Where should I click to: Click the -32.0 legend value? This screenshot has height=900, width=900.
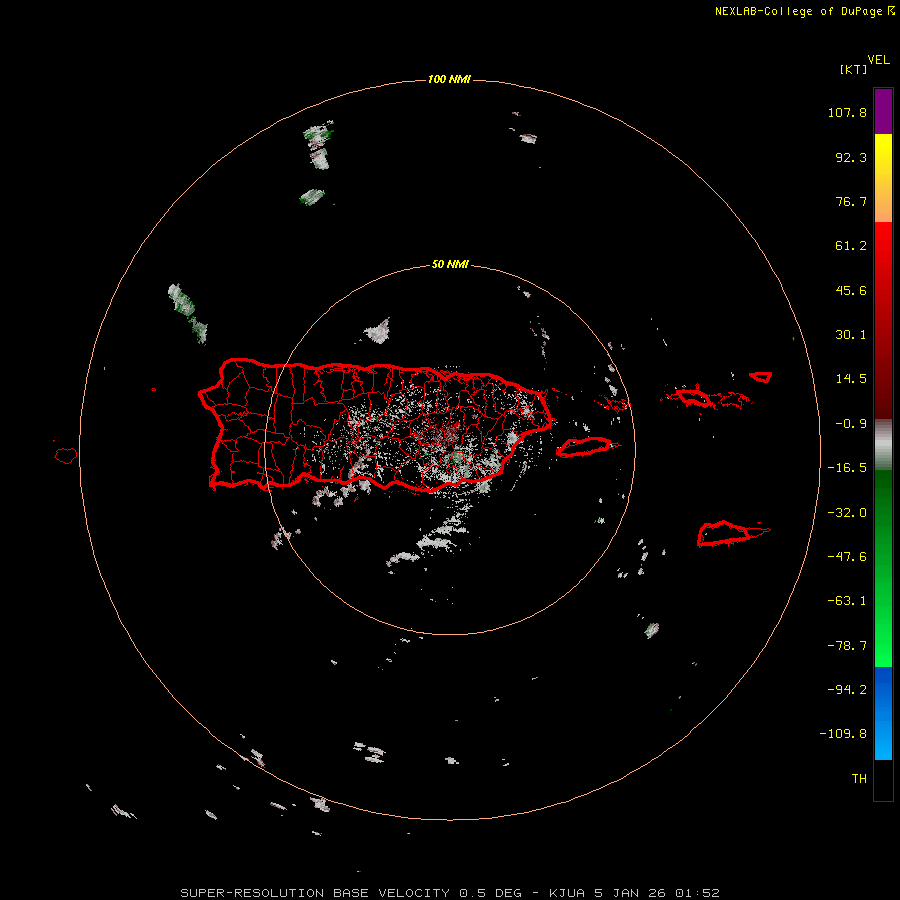(x=847, y=513)
